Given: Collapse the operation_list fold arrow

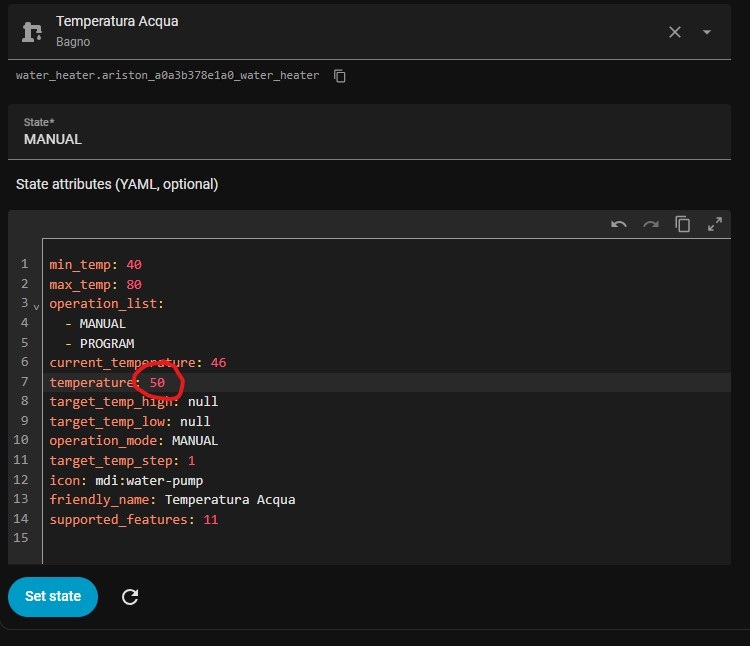Looking at the screenshot, I should [37, 305].
